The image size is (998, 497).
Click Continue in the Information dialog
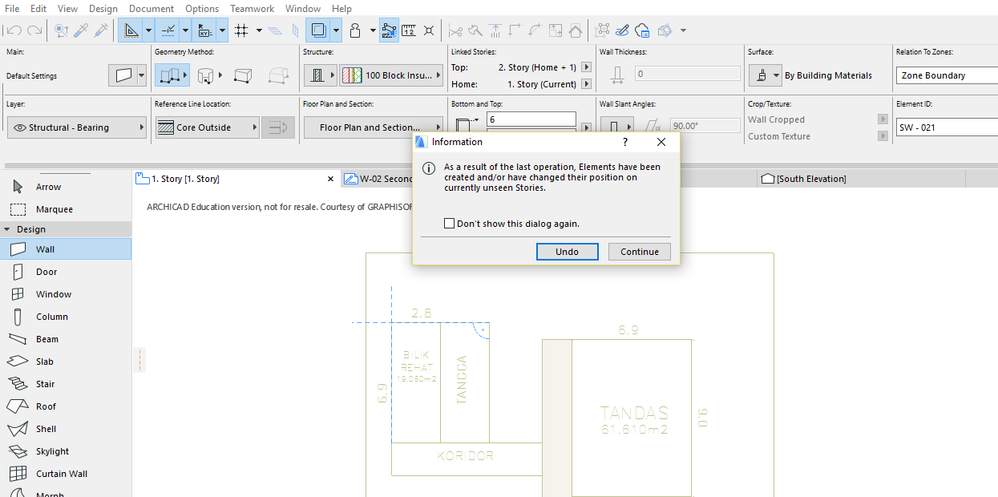tap(640, 251)
